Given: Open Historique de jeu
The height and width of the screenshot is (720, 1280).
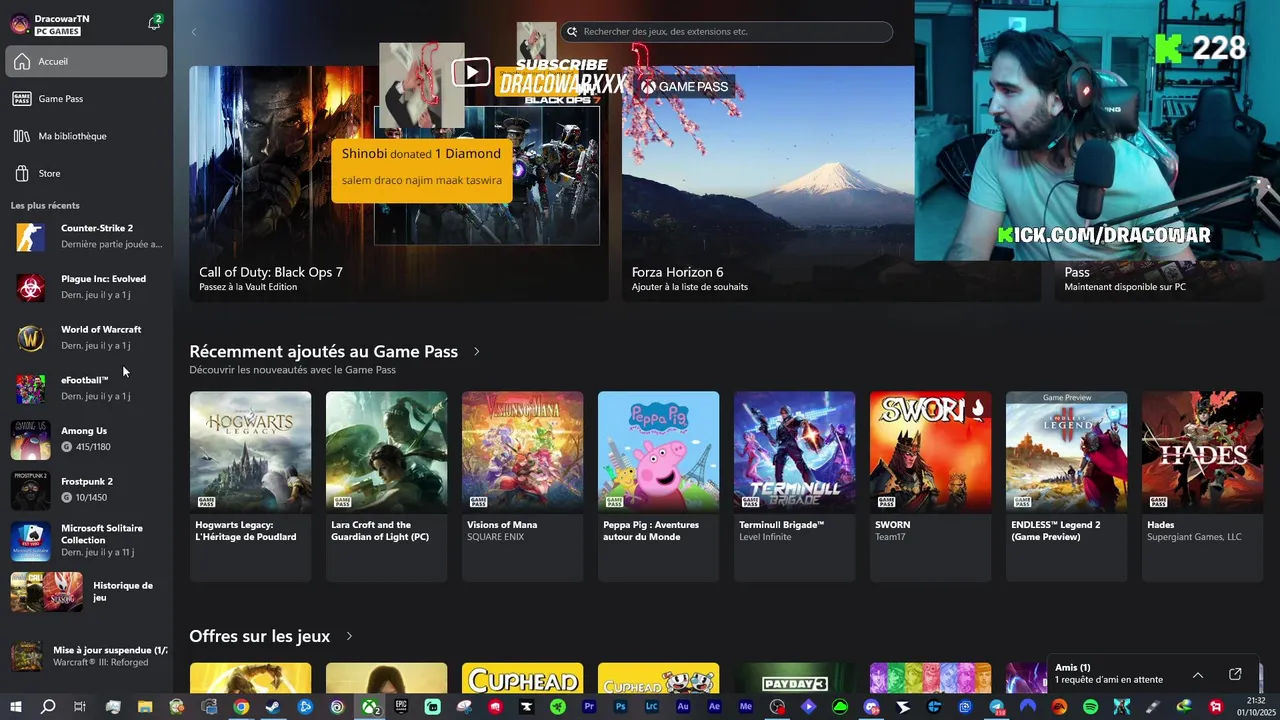Looking at the screenshot, I should [86, 592].
